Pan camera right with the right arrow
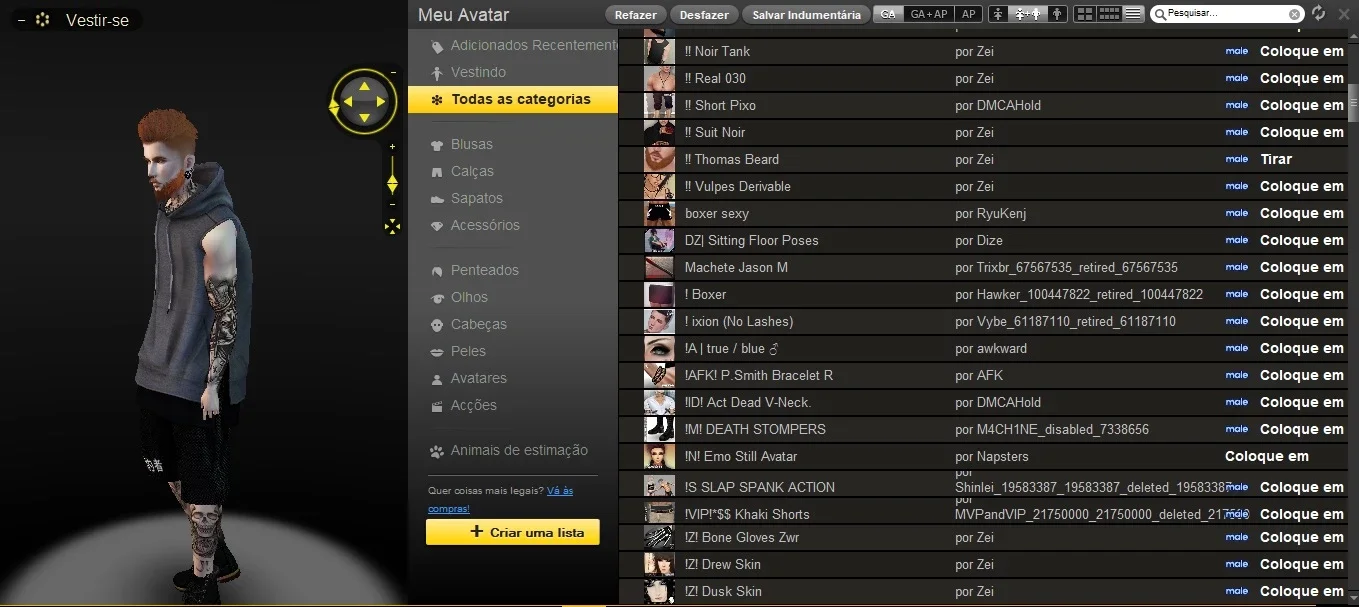 tap(381, 102)
